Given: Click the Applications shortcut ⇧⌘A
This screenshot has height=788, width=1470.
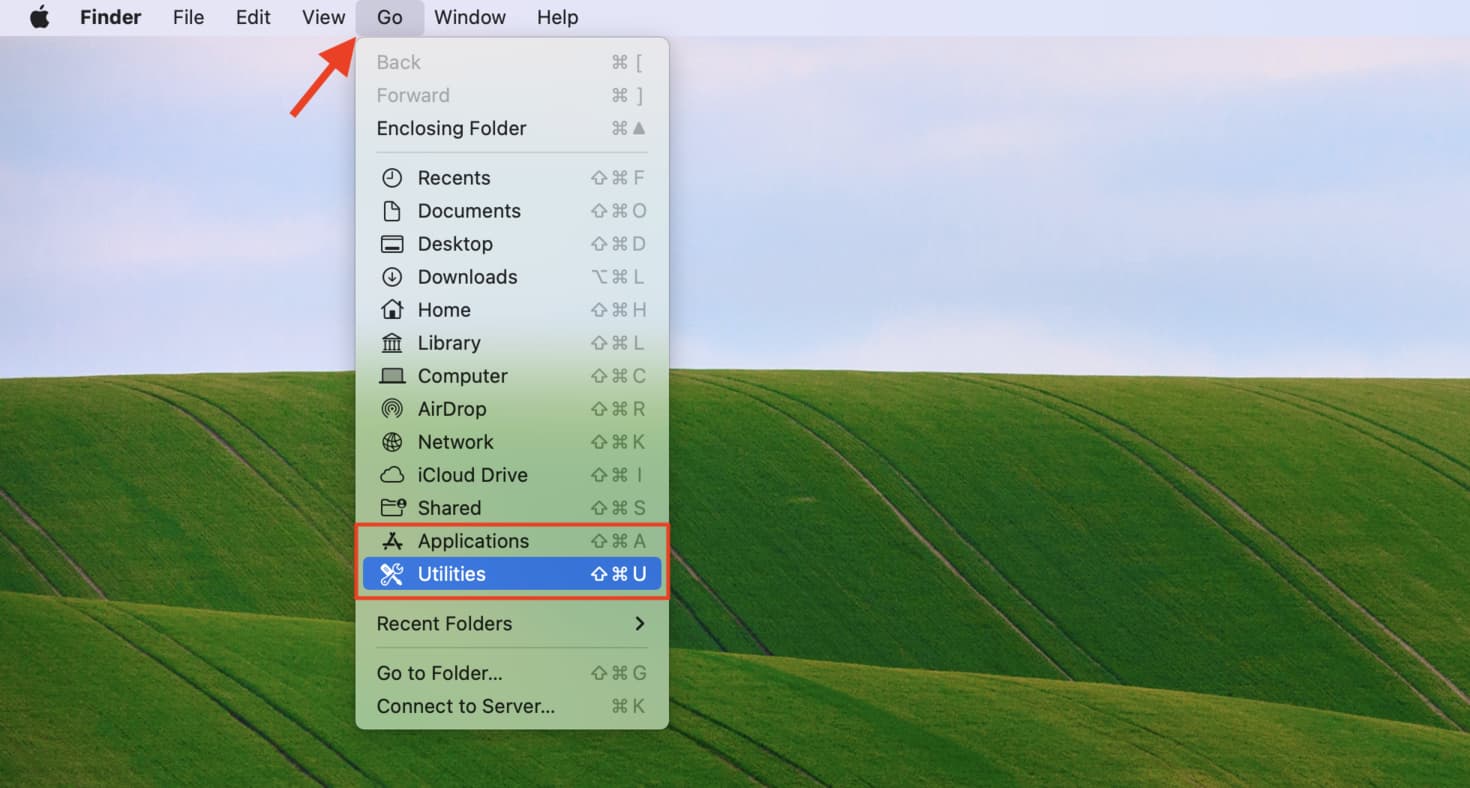Looking at the screenshot, I should pos(619,541).
